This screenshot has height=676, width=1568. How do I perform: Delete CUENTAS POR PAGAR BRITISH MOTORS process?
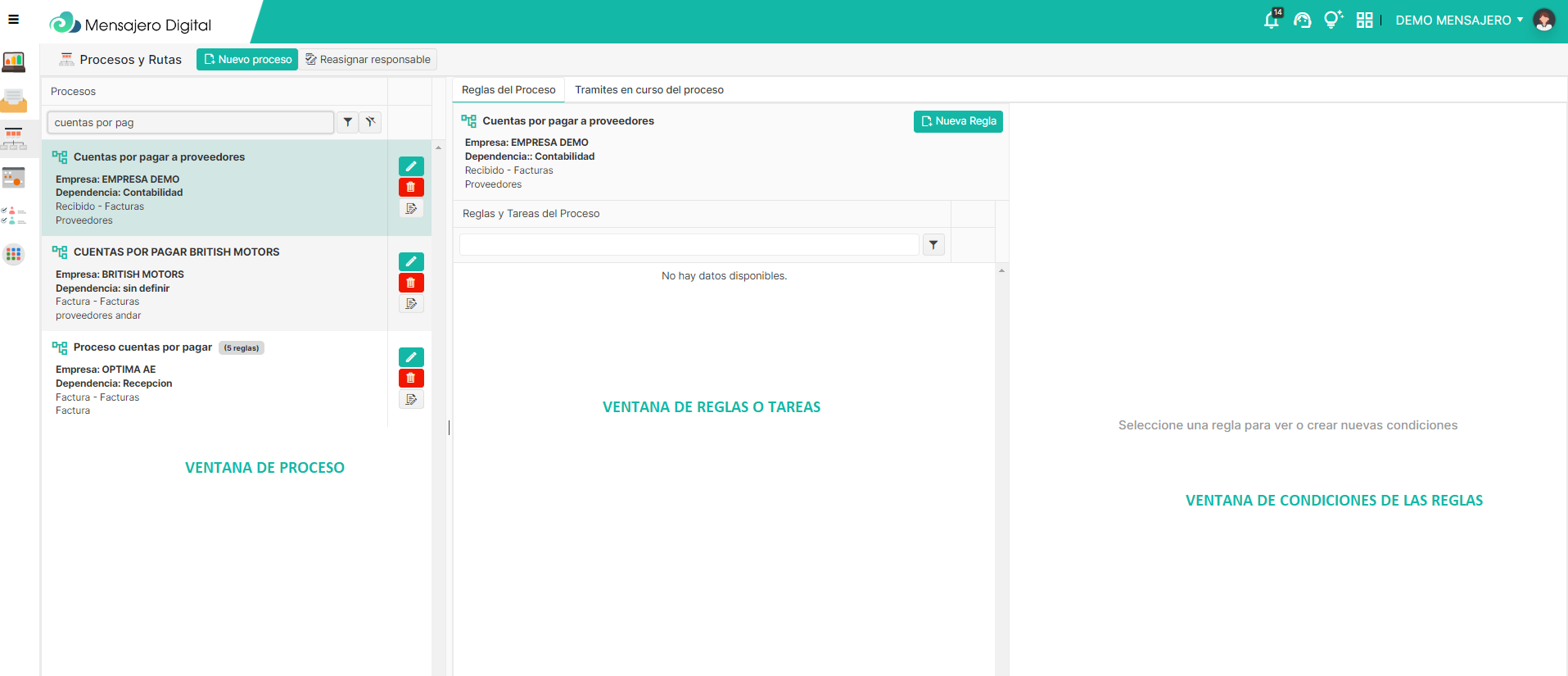411,283
